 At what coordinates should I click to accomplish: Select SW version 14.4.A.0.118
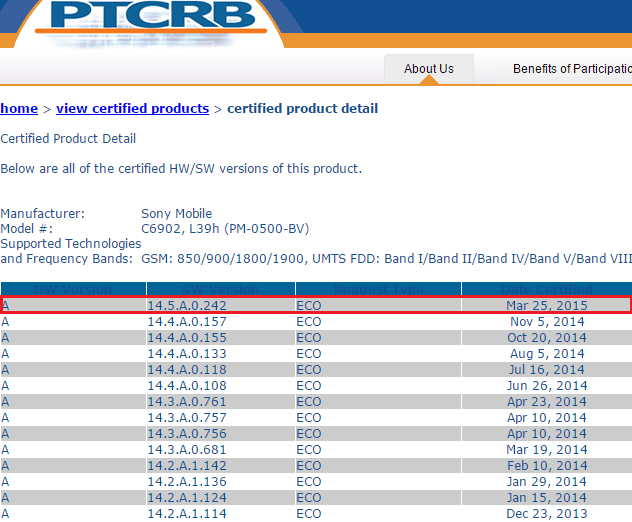click(187, 370)
